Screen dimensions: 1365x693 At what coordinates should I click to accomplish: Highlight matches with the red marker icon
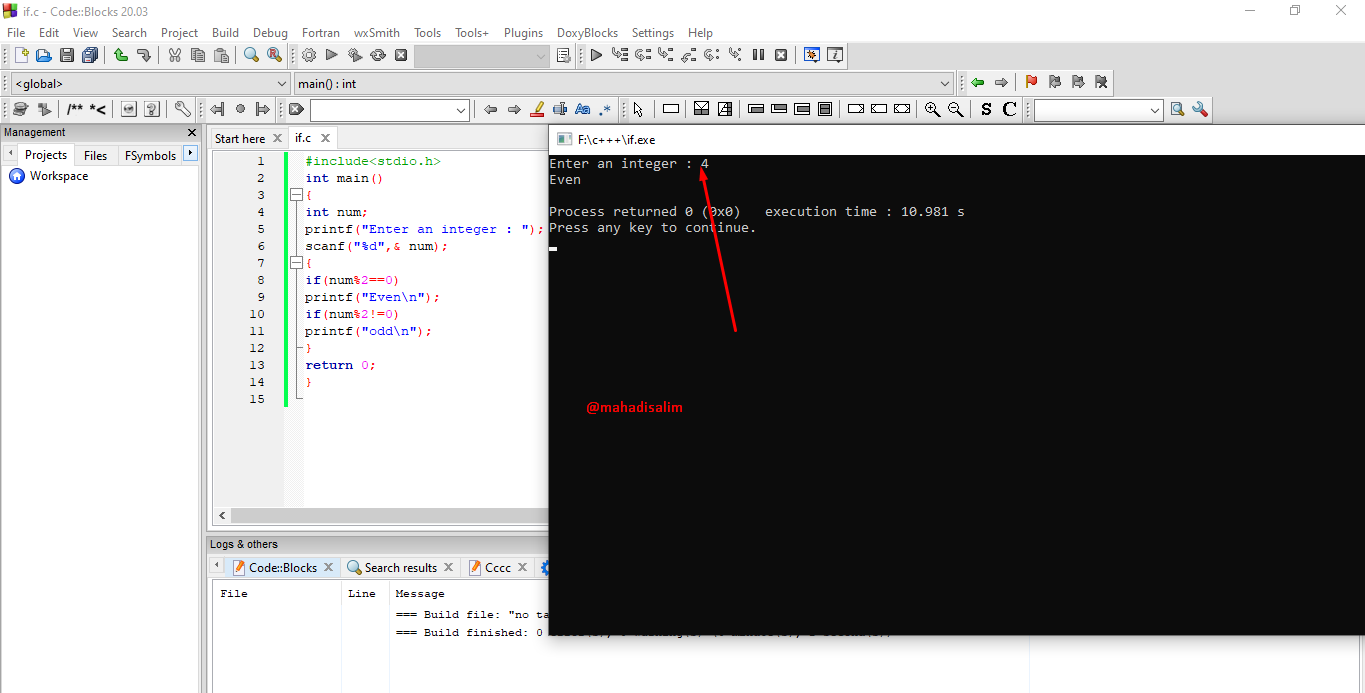[x=537, y=110]
